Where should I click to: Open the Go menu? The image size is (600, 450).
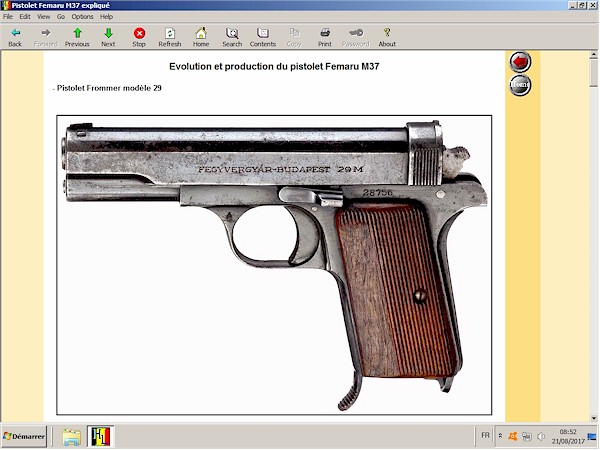click(x=61, y=16)
